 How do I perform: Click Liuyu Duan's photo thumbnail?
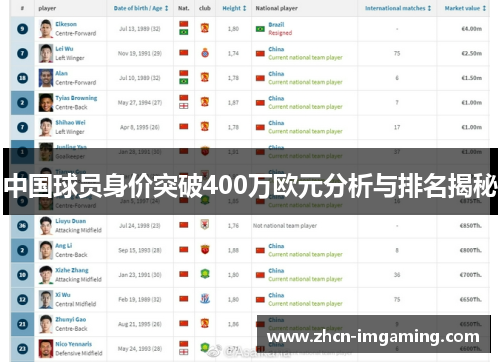[46, 226]
